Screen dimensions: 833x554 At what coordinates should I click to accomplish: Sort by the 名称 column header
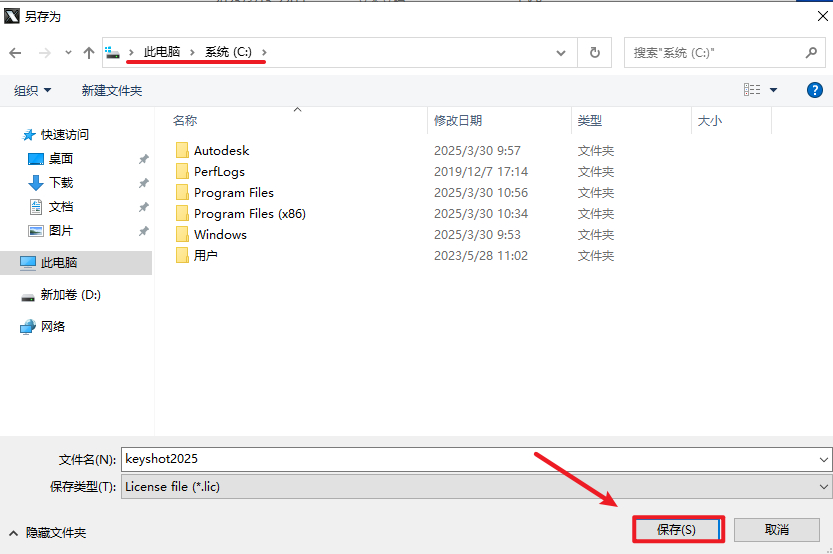[x=185, y=121]
